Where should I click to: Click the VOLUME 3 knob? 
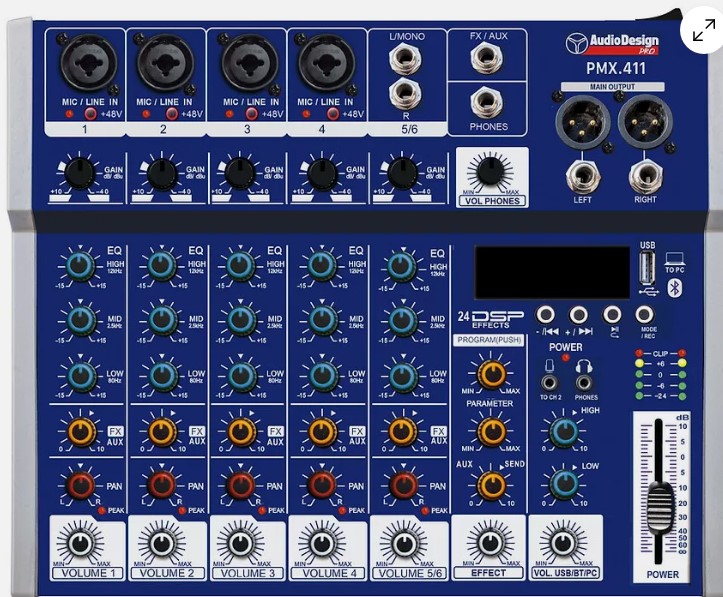click(241, 544)
